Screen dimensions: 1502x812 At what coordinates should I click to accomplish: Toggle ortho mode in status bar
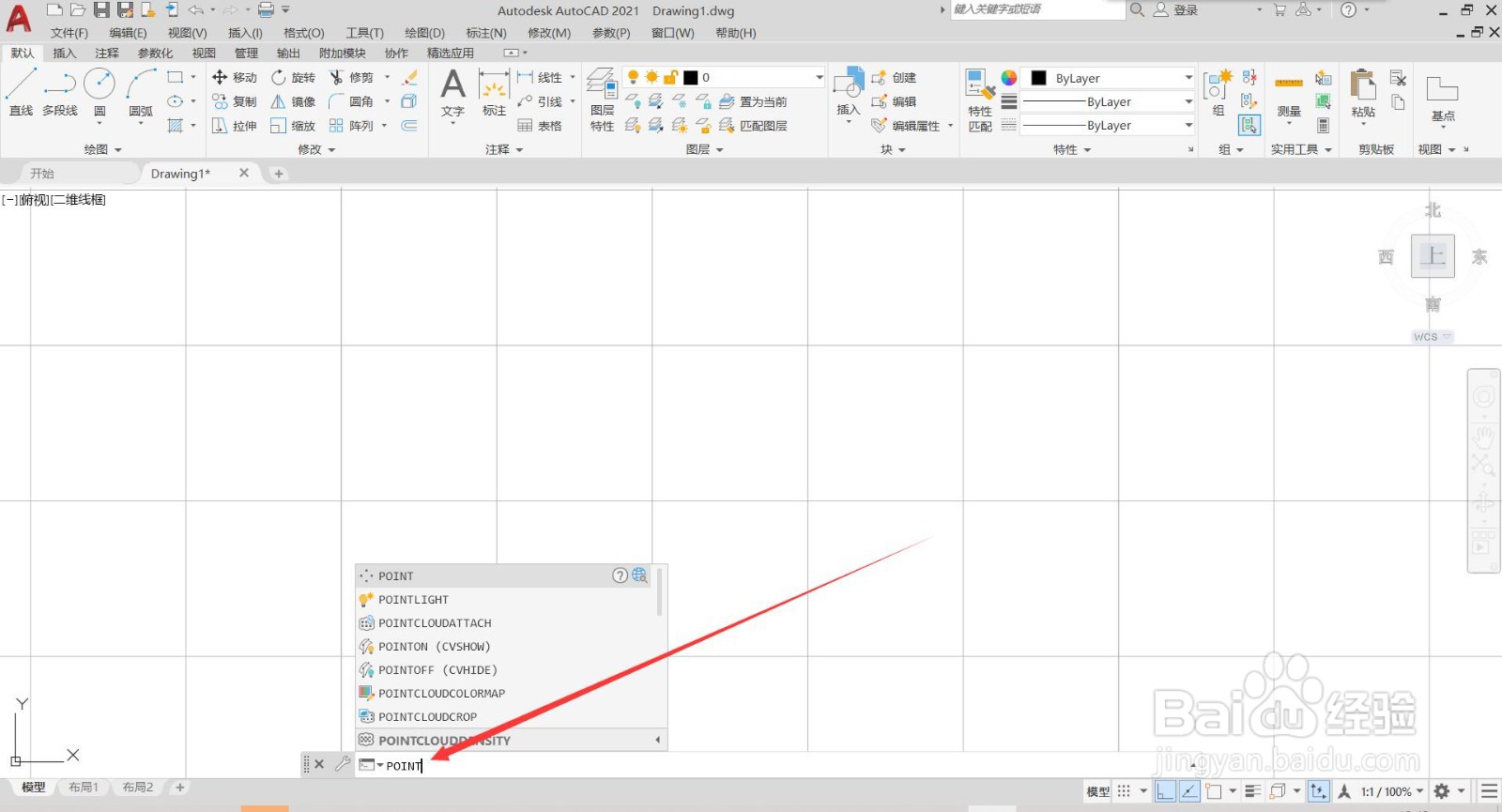point(1165,791)
